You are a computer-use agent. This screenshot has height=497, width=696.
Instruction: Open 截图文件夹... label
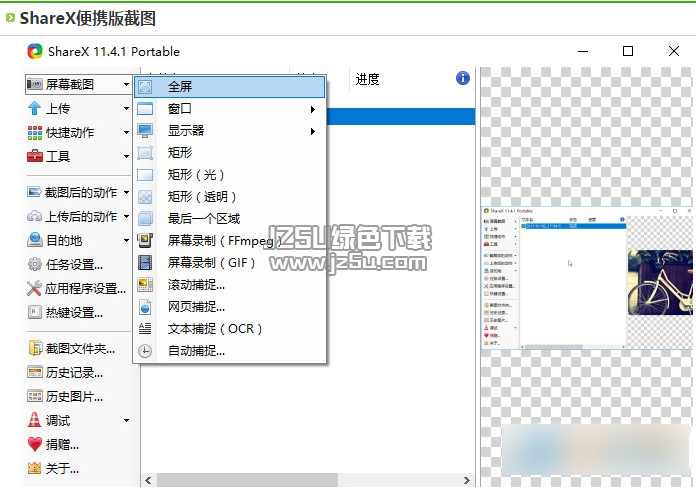80,348
